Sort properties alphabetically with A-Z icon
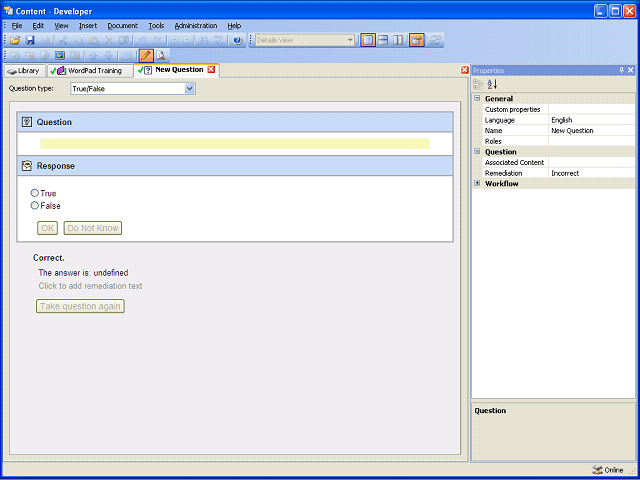The image size is (640, 480). pos(492,84)
